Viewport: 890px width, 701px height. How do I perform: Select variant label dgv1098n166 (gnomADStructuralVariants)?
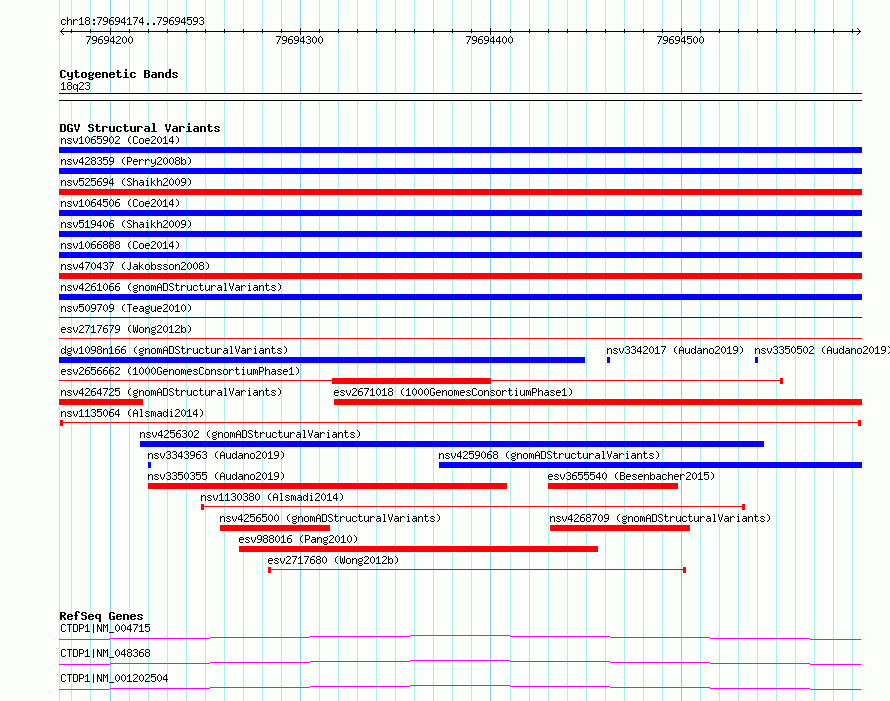click(x=174, y=350)
